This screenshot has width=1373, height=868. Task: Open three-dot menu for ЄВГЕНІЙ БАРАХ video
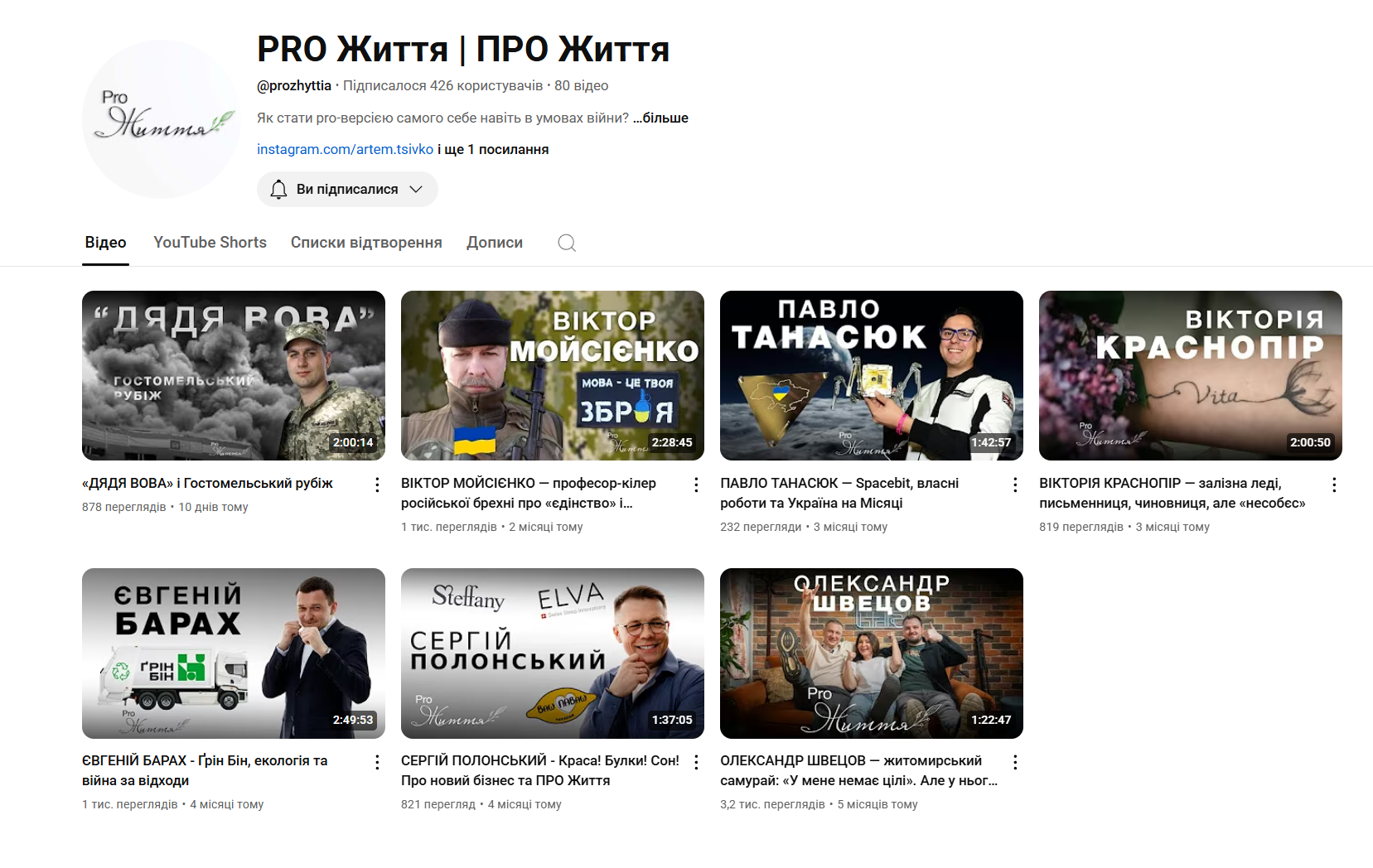point(377,762)
